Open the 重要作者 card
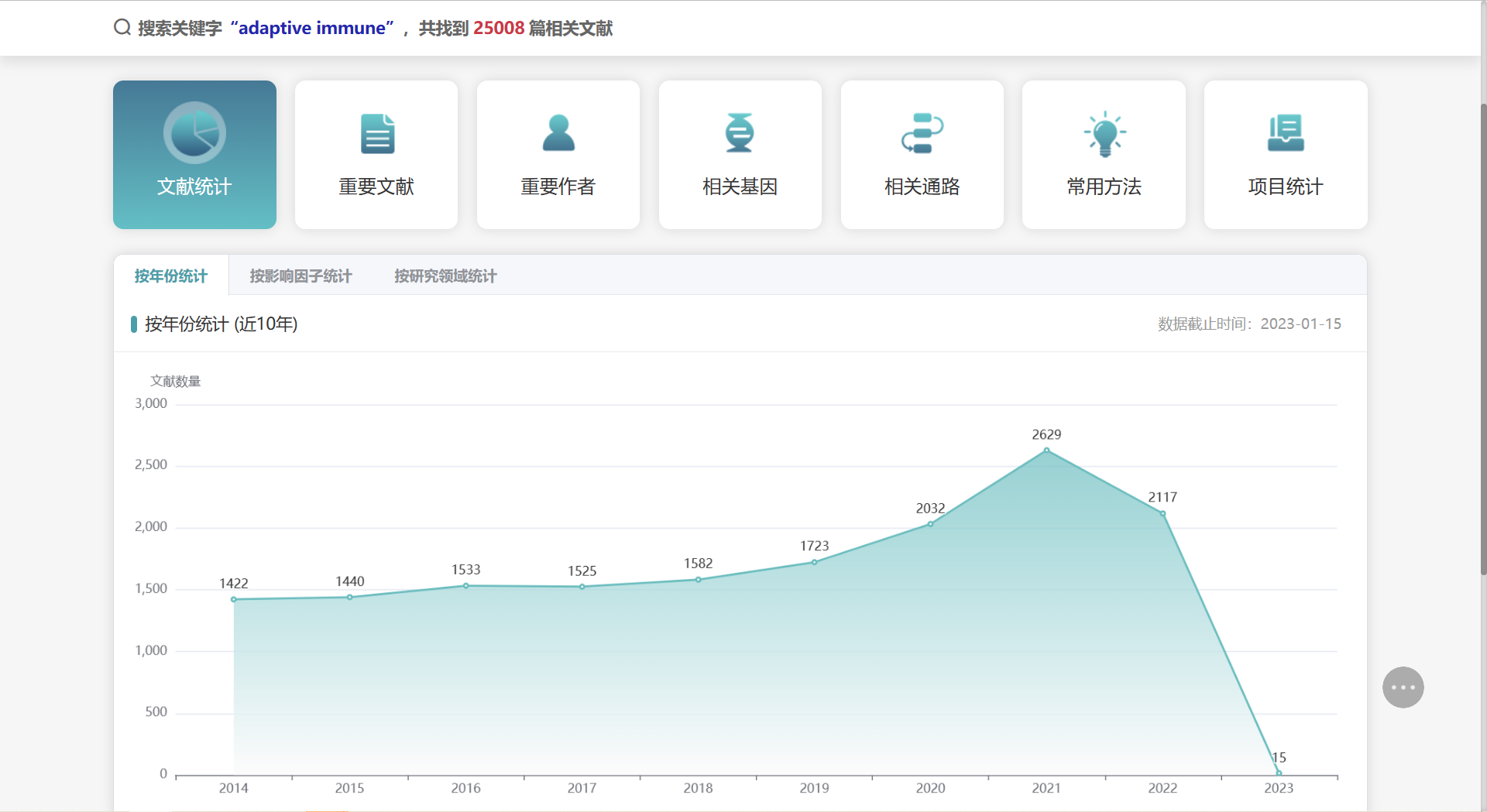 tap(558, 155)
